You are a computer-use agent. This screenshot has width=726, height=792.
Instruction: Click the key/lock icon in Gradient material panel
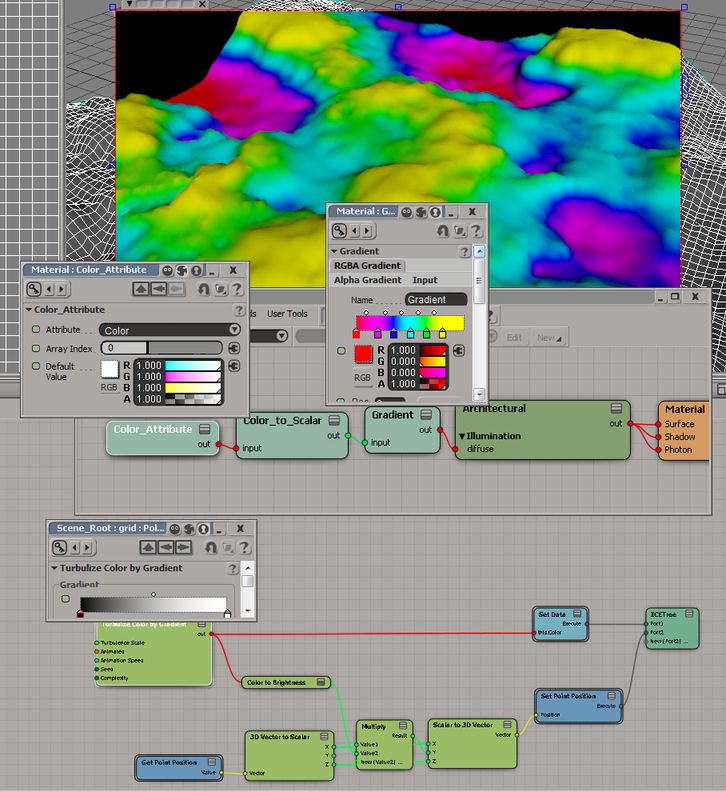coord(340,231)
